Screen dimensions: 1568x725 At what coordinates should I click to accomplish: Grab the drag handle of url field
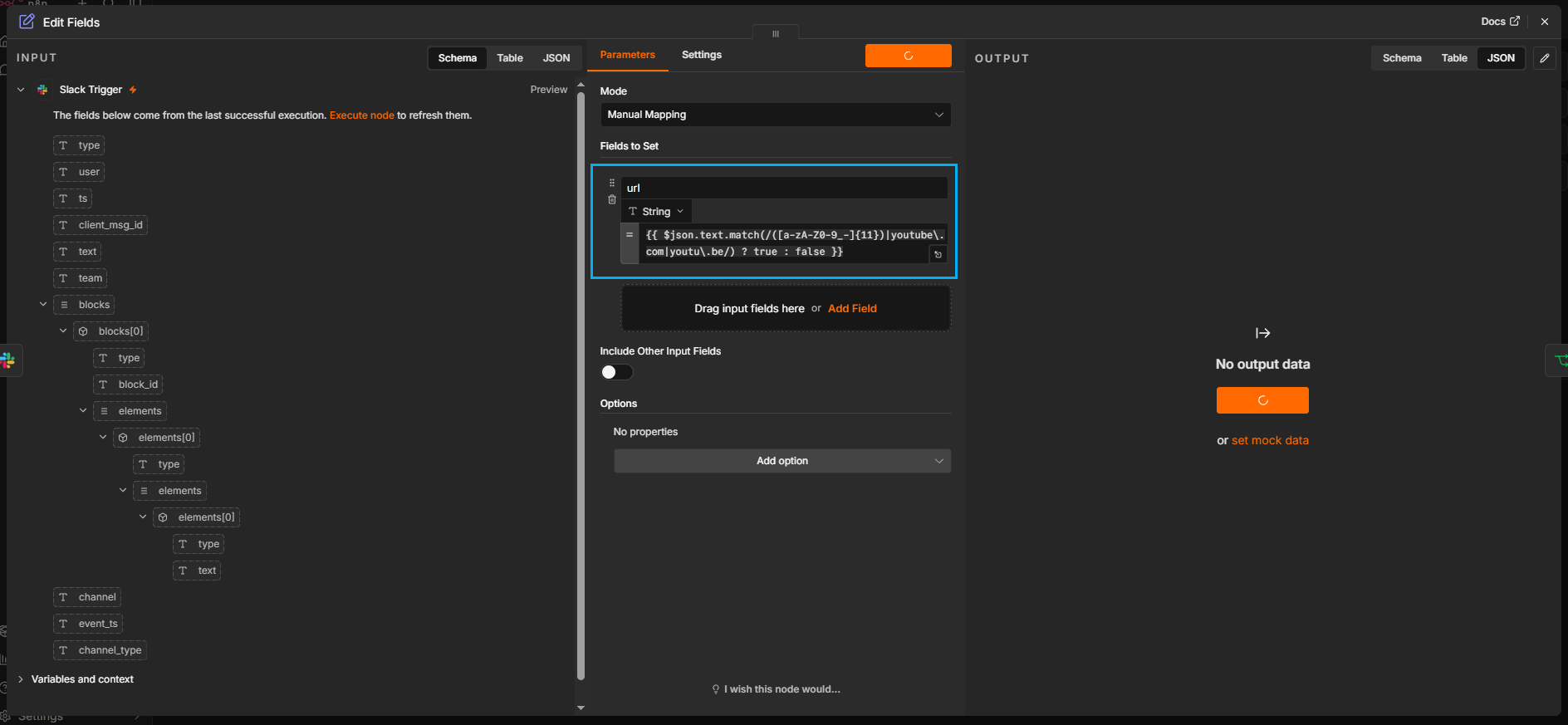(612, 183)
